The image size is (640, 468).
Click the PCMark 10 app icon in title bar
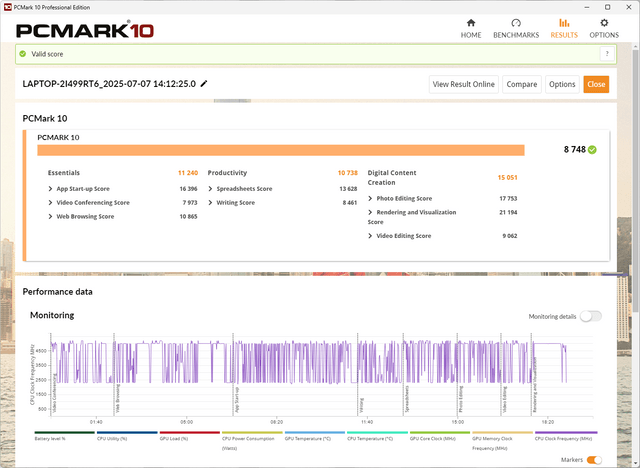click(x=7, y=7)
